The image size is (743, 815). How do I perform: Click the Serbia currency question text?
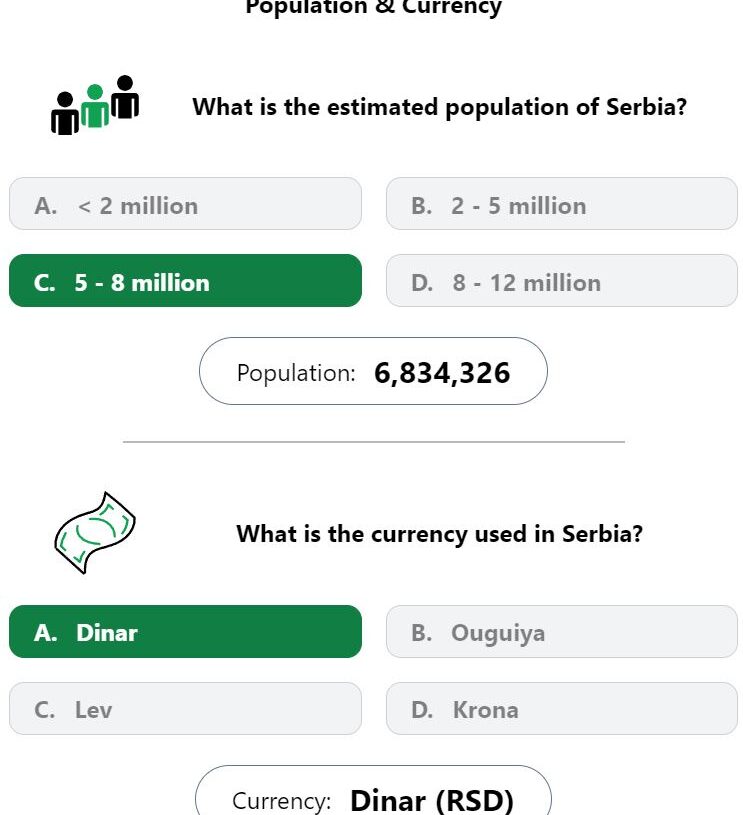pos(439,534)
